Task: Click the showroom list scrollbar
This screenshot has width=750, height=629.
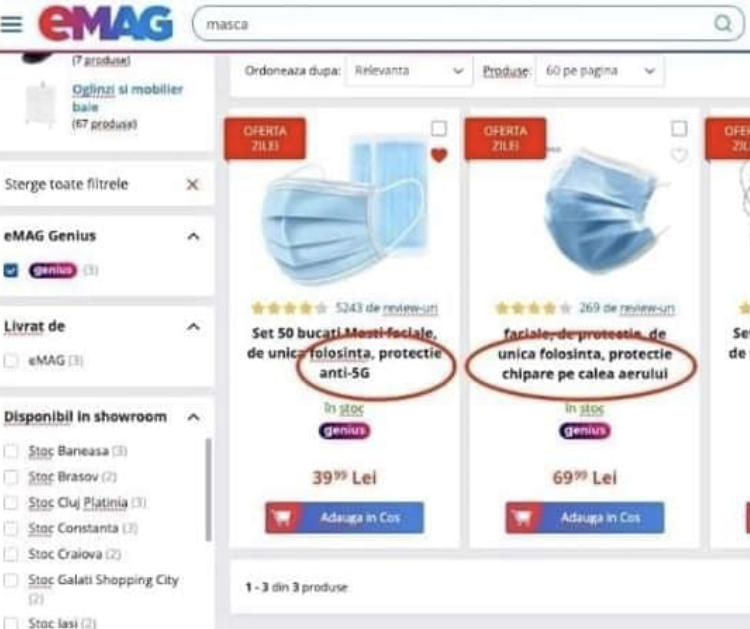Action: (x=208, y=490)
